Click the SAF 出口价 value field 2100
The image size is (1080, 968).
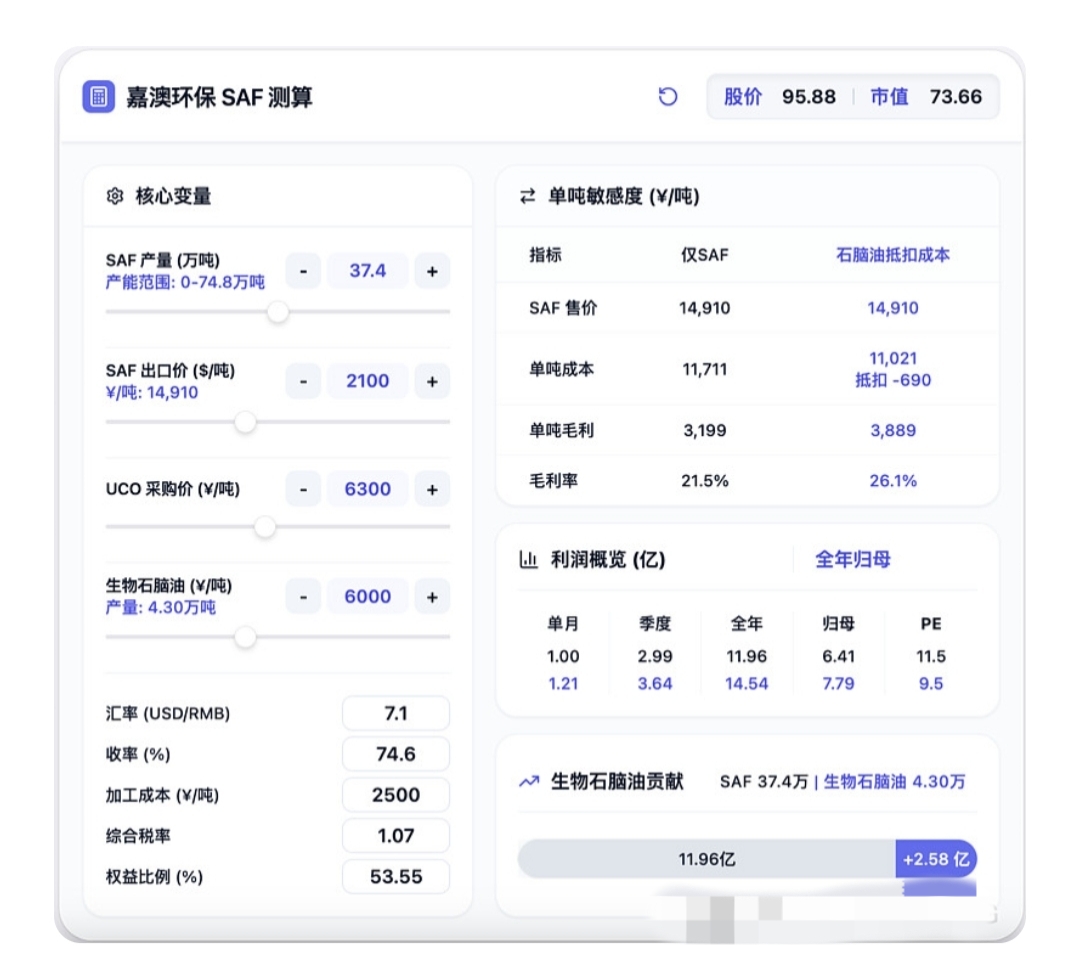[368, 381]
